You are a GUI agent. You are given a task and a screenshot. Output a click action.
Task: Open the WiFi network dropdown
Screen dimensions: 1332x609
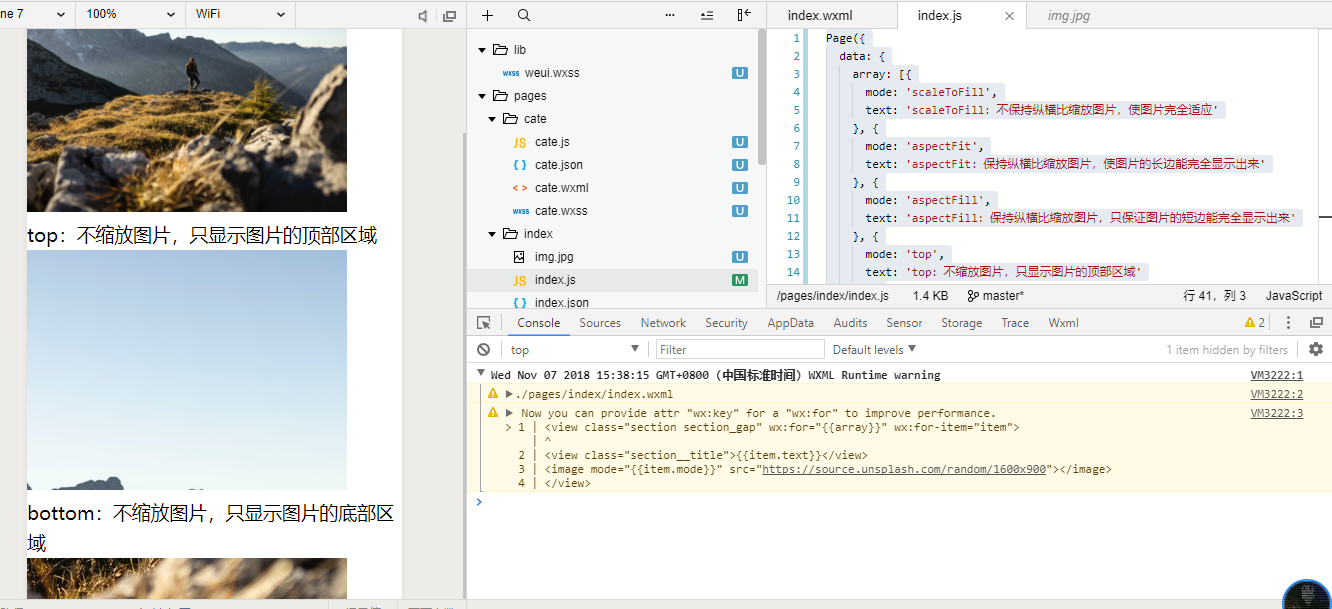pyautogui.click(x=240, y=15)
